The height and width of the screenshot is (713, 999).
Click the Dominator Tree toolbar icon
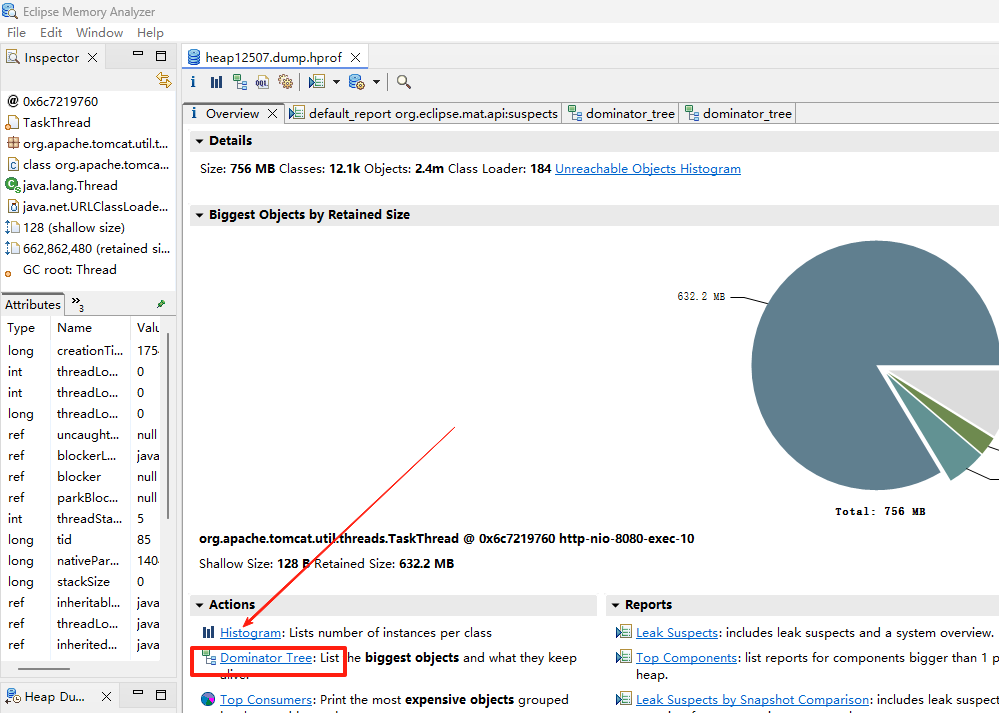(240, 82)
